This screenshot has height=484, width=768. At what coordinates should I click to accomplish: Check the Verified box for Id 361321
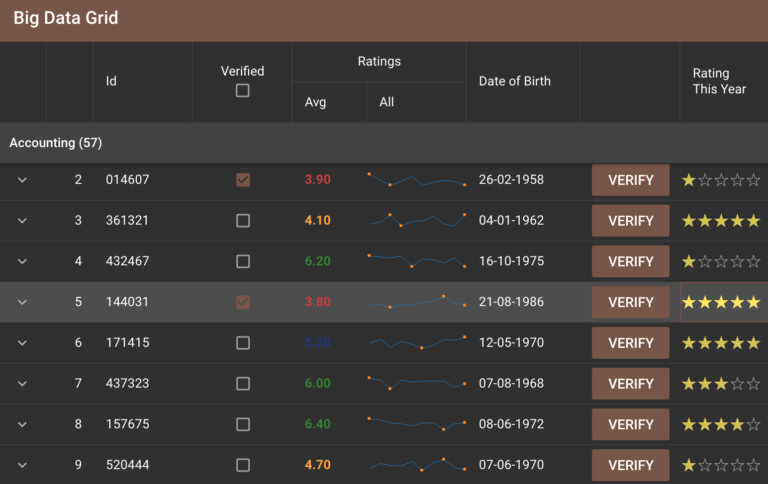click(x=242, y=221)
